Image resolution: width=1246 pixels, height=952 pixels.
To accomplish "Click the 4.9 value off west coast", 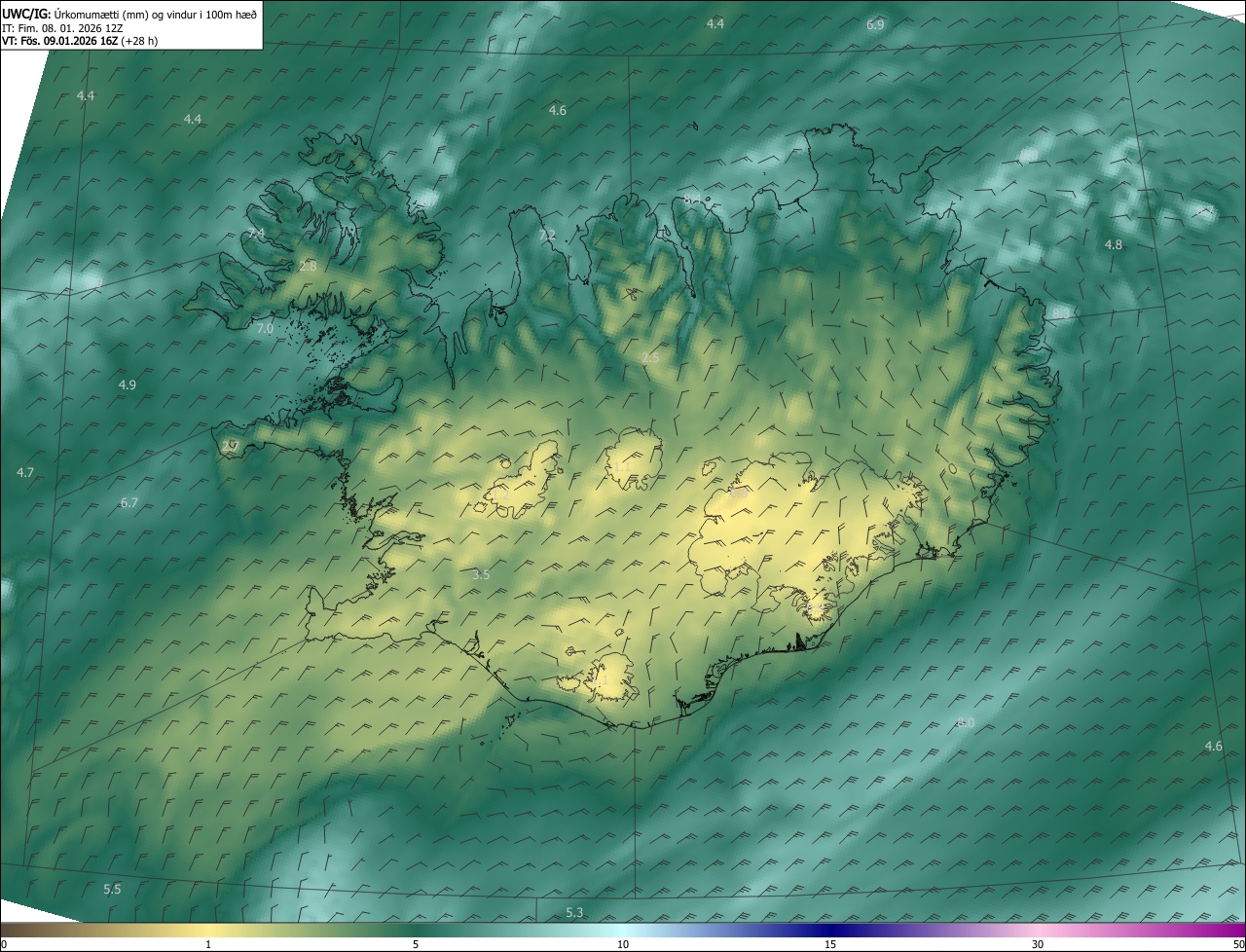I will [128, 385].
